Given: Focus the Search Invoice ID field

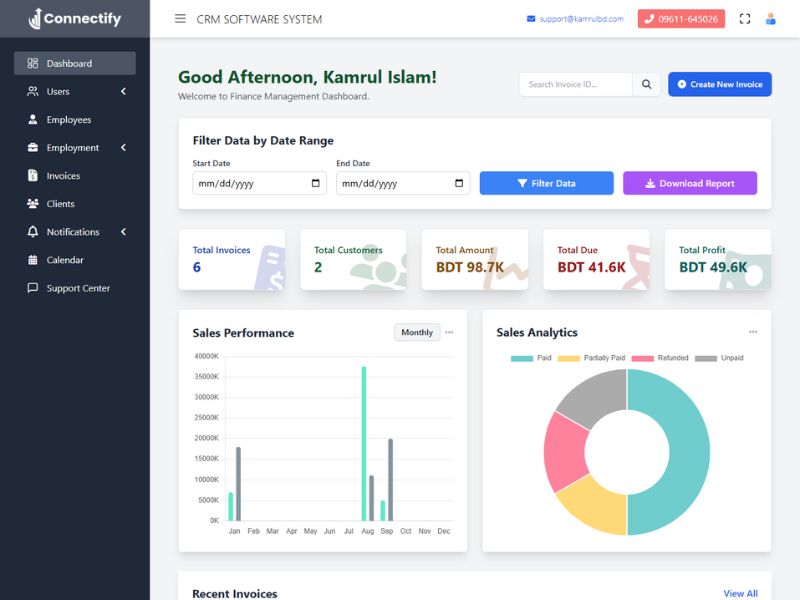Looking at the screenshot, I should 576,85.
